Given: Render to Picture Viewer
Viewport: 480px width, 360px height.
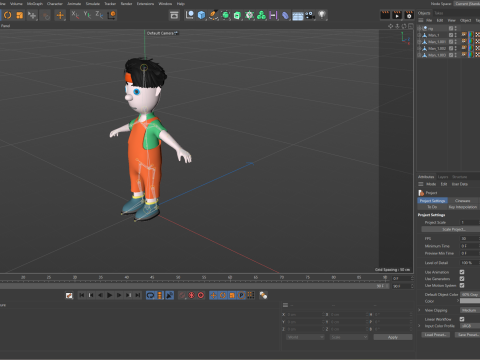Looking at the screenshot, I should tap(397, 15).
